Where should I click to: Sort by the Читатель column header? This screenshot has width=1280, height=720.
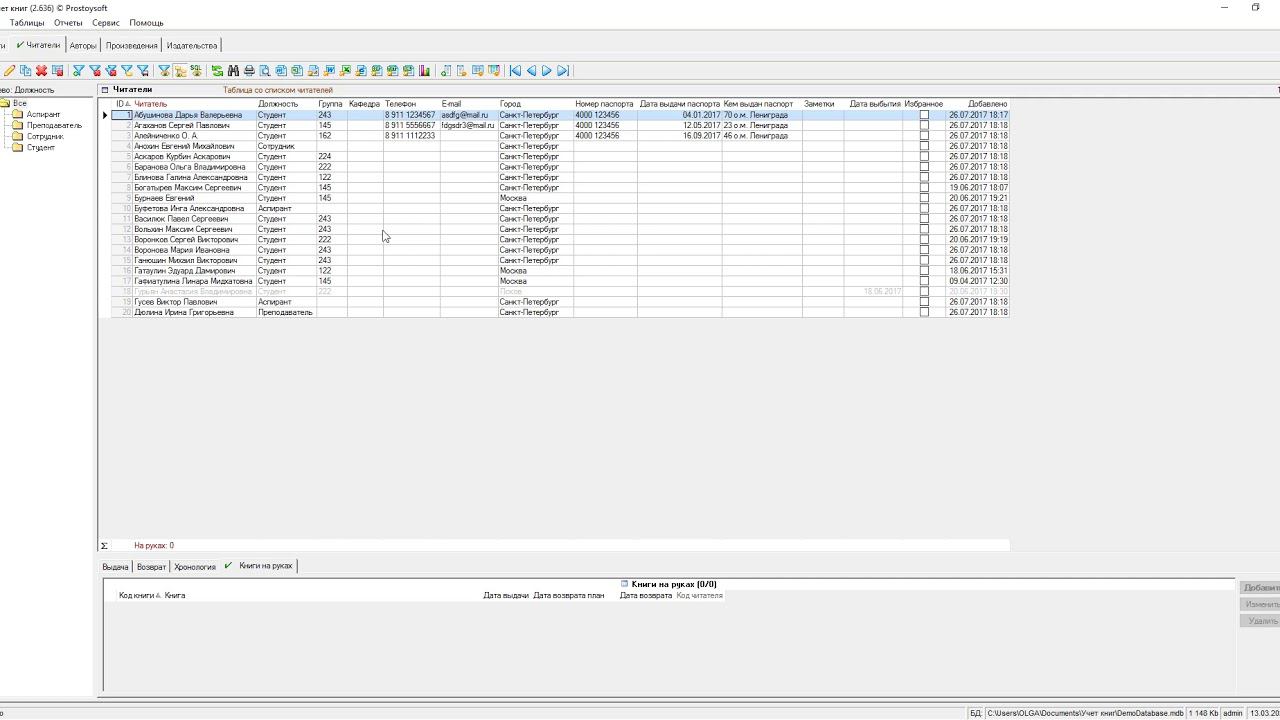194,104
